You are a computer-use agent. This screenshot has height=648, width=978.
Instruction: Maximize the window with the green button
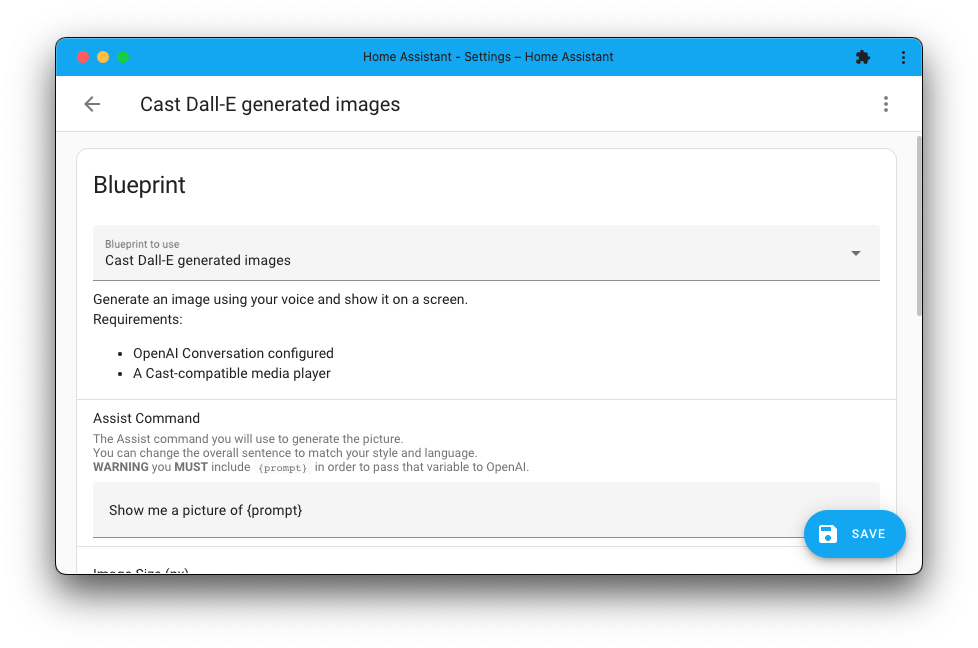click(123, 57)
